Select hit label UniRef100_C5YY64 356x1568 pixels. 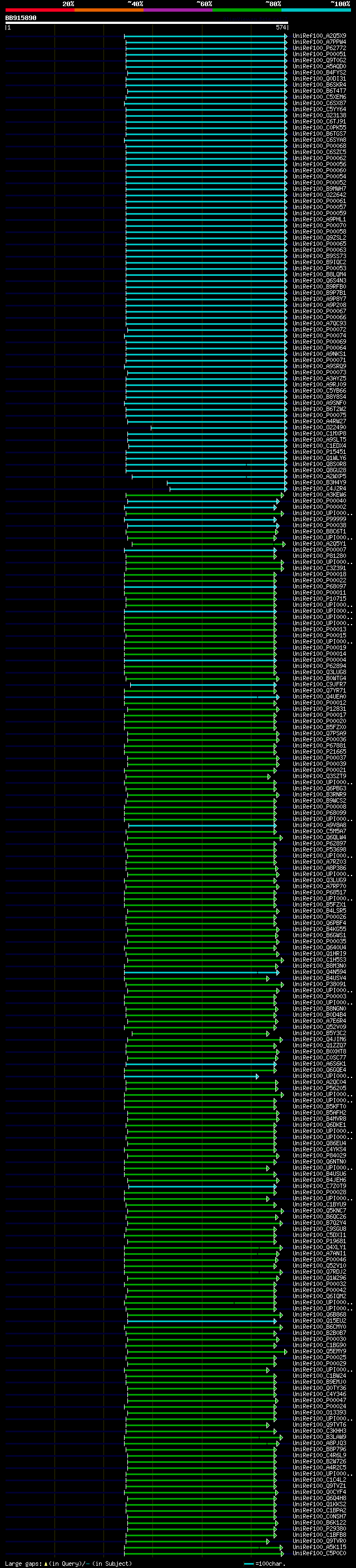pyautogui.click(x=319, y=109)
